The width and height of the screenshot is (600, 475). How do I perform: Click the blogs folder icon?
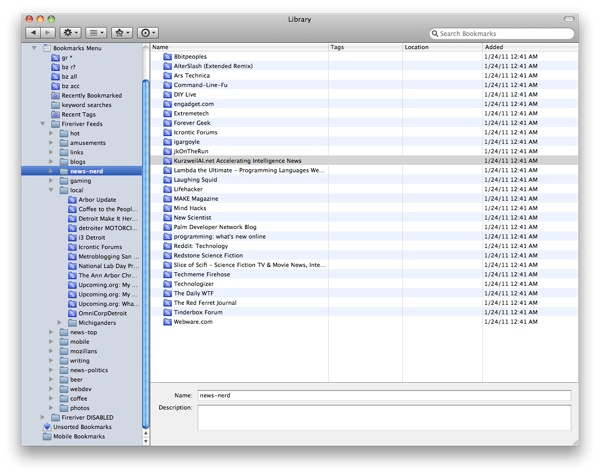pos(64,162)
